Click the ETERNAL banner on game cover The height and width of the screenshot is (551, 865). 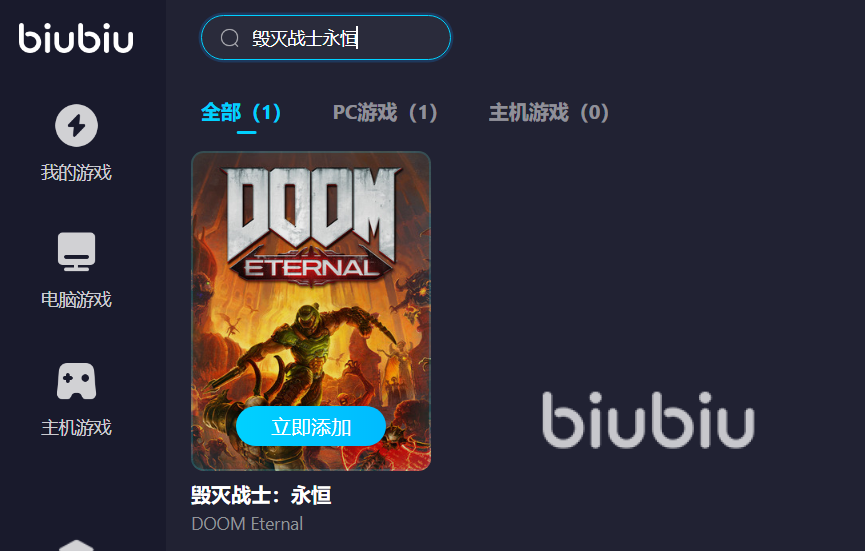(311, 269)
